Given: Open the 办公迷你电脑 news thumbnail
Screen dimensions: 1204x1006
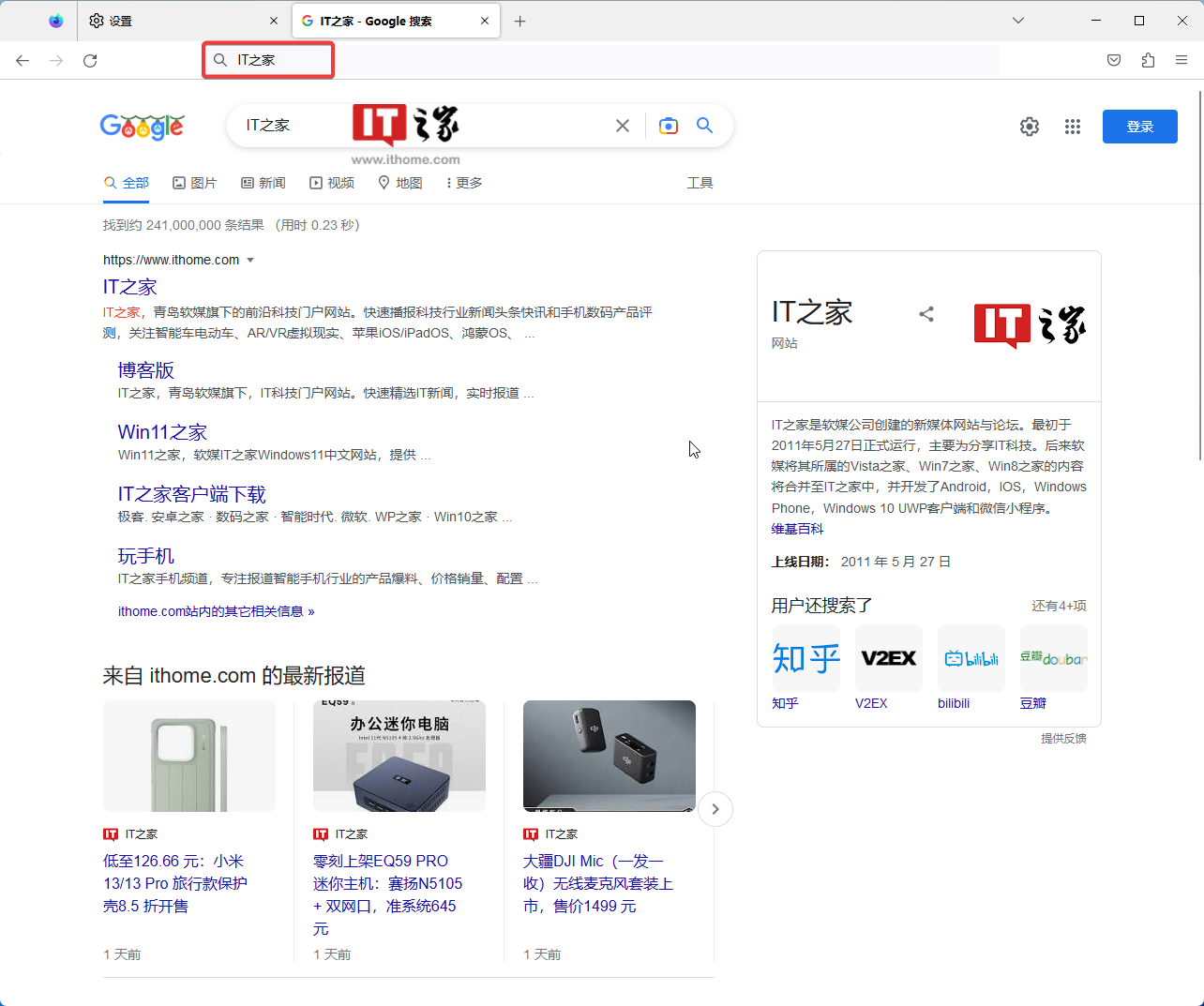Looking at the screenshot, I should 399,756.
